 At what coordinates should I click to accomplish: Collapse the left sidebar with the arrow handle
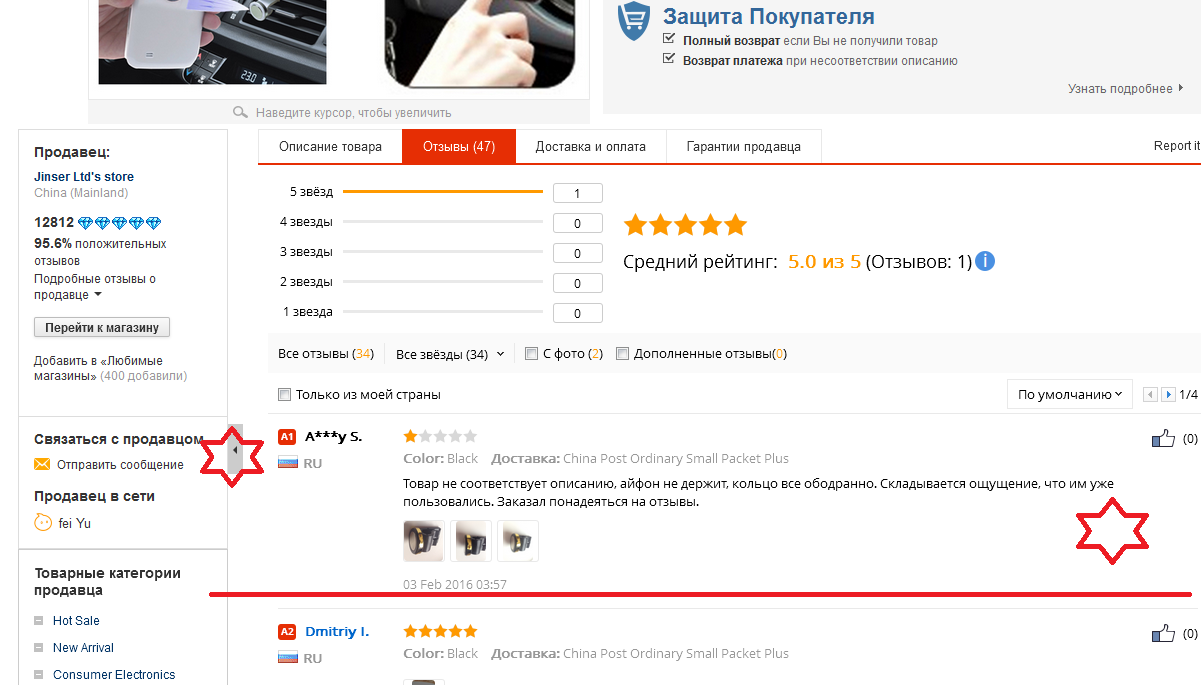pyautogui.click(x=235, y=450)
